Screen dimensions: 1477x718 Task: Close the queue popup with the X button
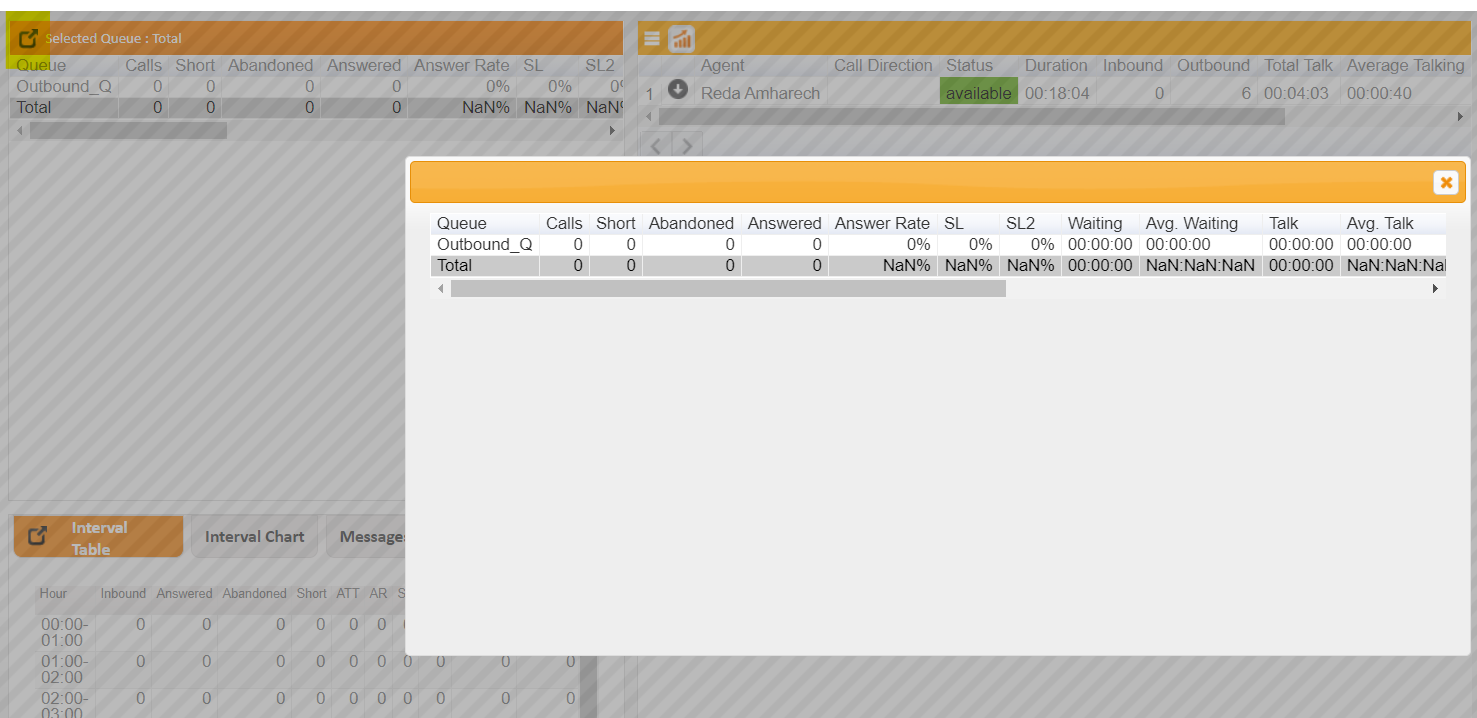[1445, 182]
